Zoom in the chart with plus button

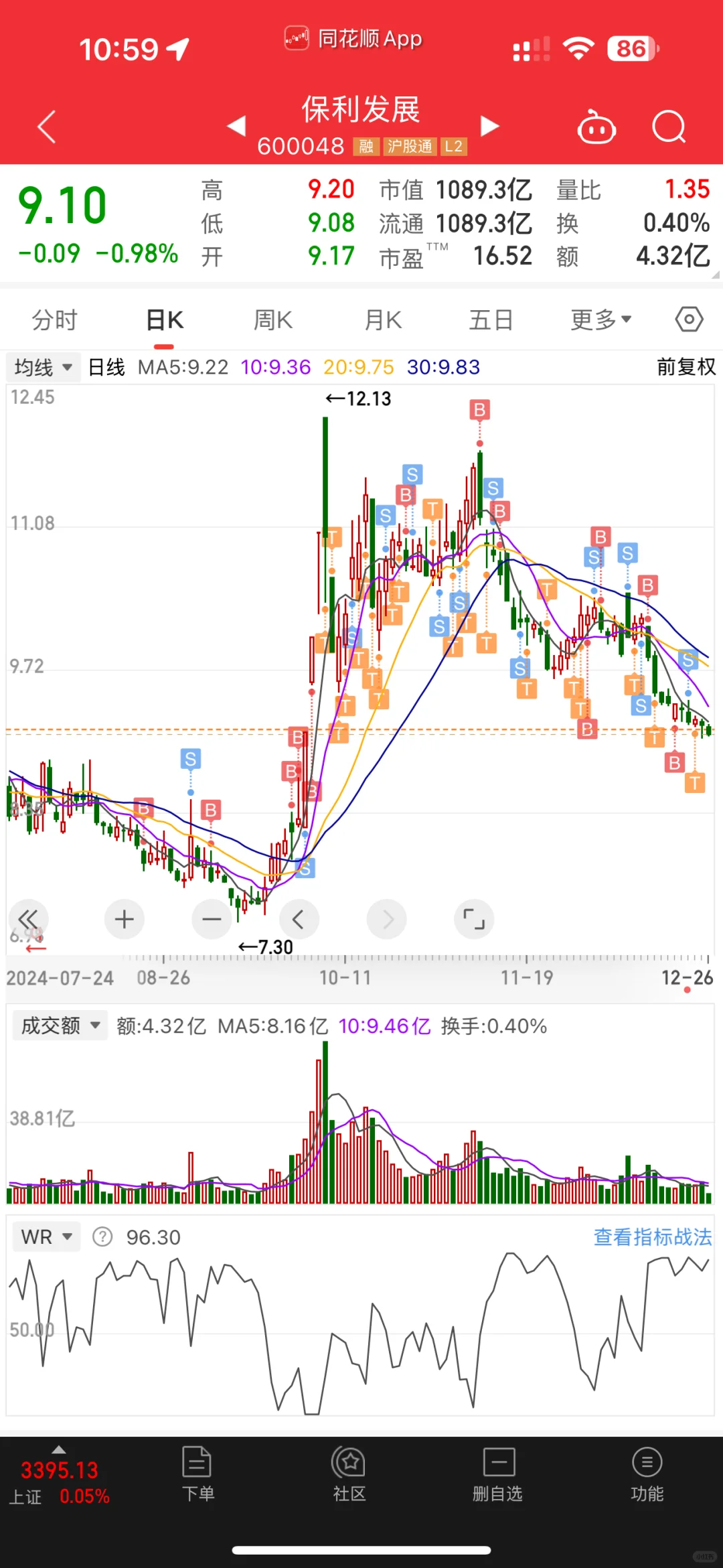tap(125, 919)
